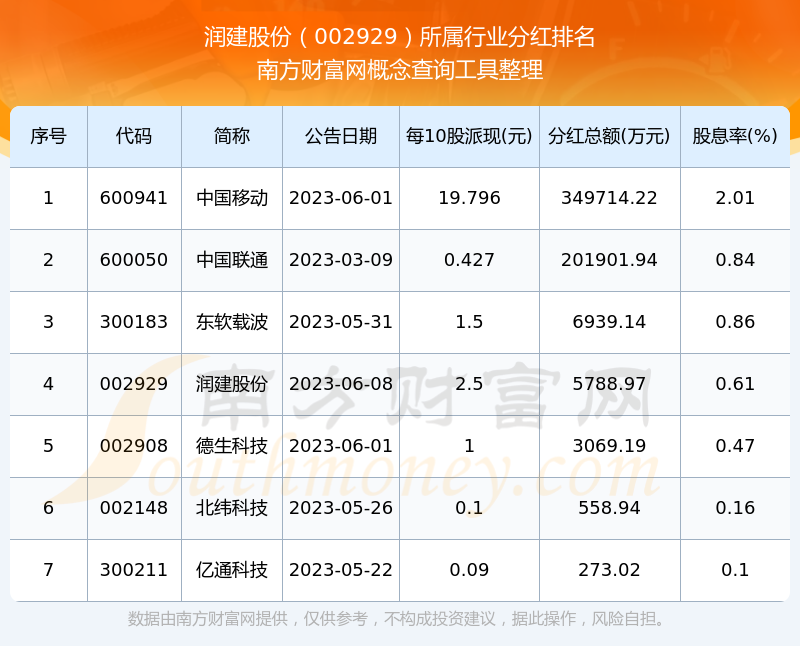800x646 pixels.
Task: Click total dividend 558.94
Action: pos(609,508)
